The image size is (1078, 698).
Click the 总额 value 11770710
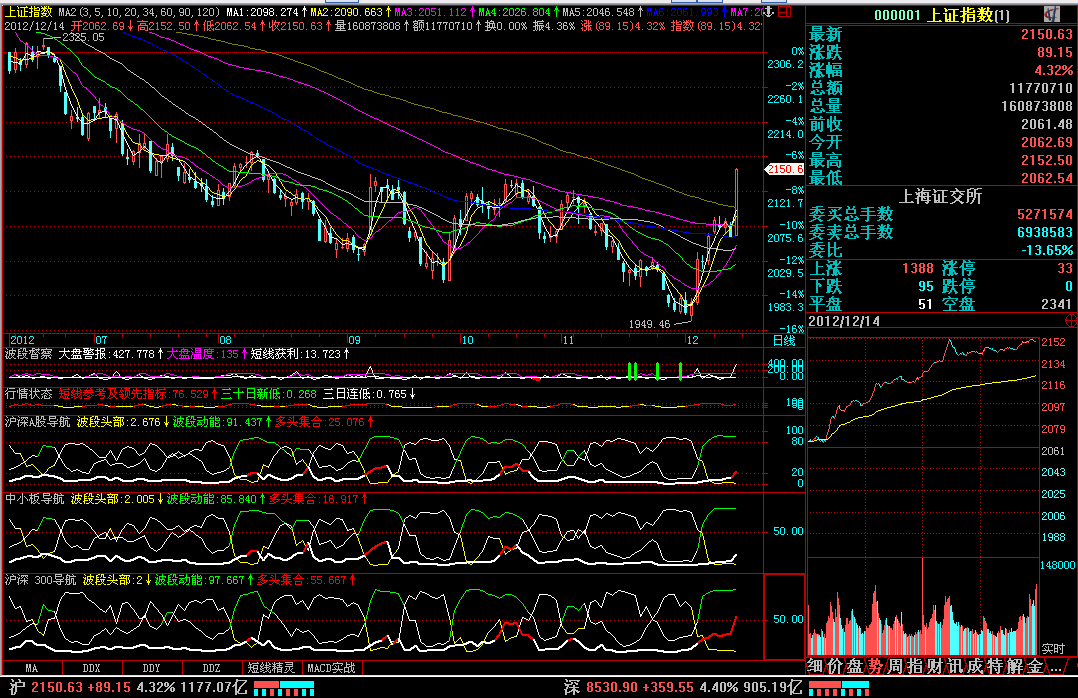click(1041, 88)
